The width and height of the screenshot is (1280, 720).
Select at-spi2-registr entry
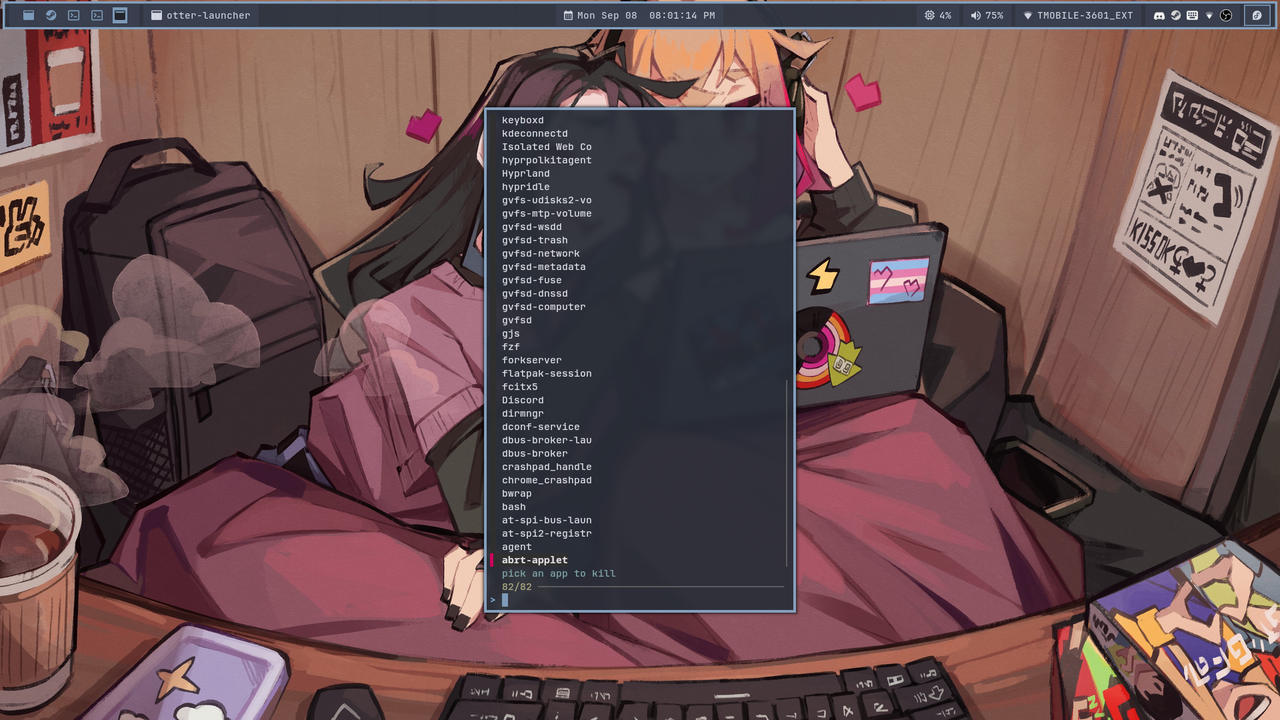click(547, 533)
